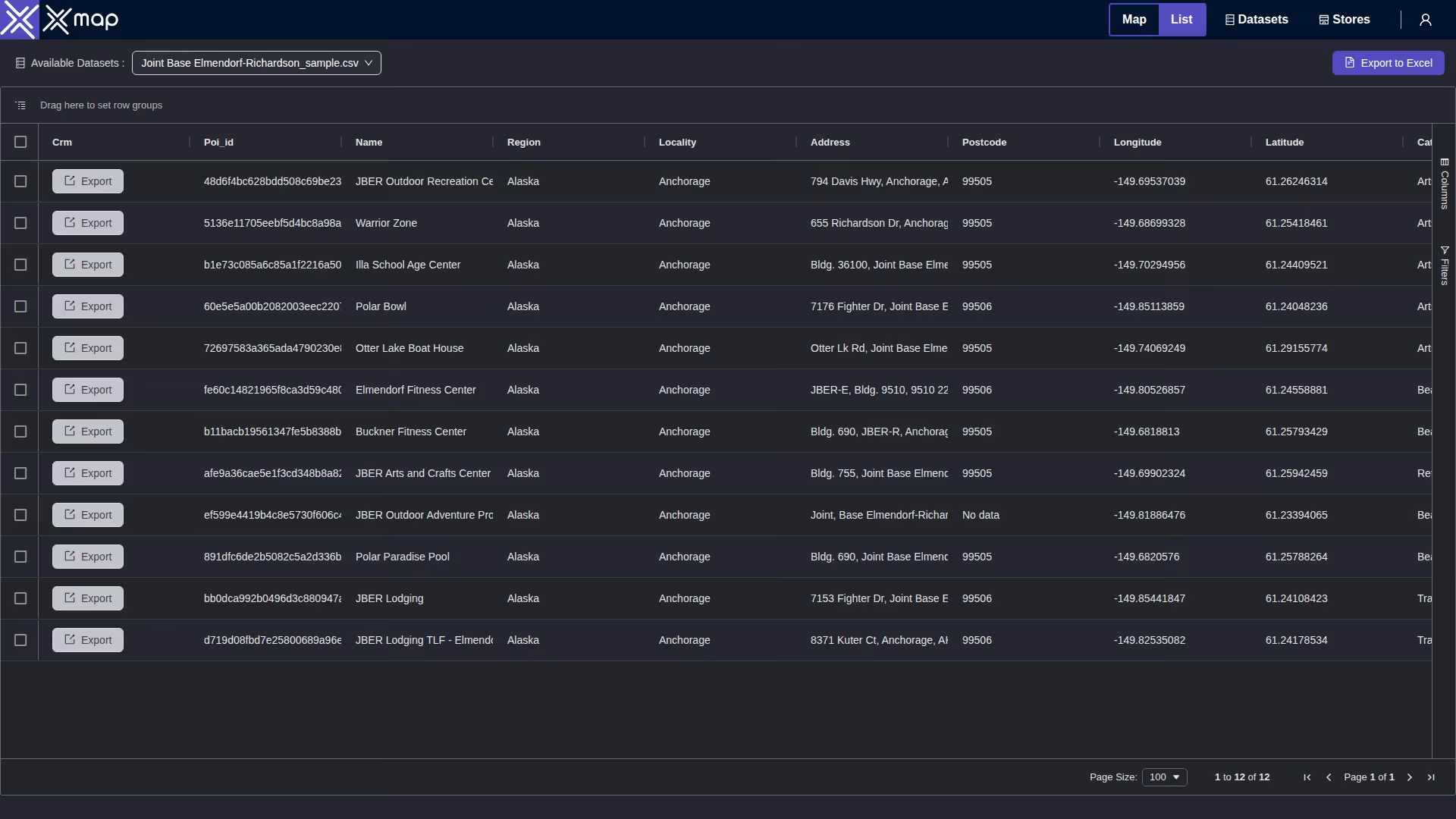Sort by Region column header
The height and width of the screenshot is (819, 1456).
(524, 143)
